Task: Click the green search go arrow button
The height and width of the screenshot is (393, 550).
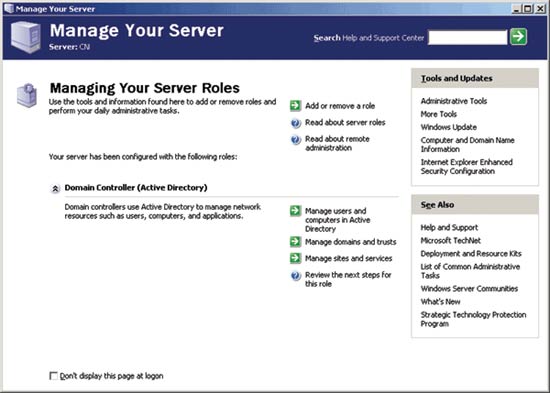Action: point(518,36)
